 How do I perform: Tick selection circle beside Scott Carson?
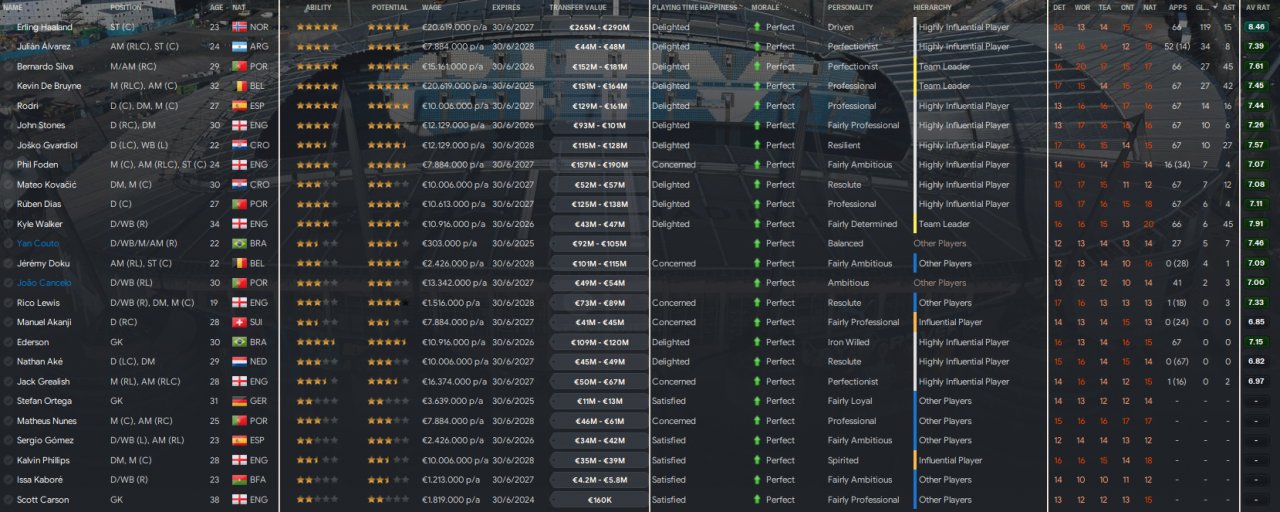coord(8,500)
